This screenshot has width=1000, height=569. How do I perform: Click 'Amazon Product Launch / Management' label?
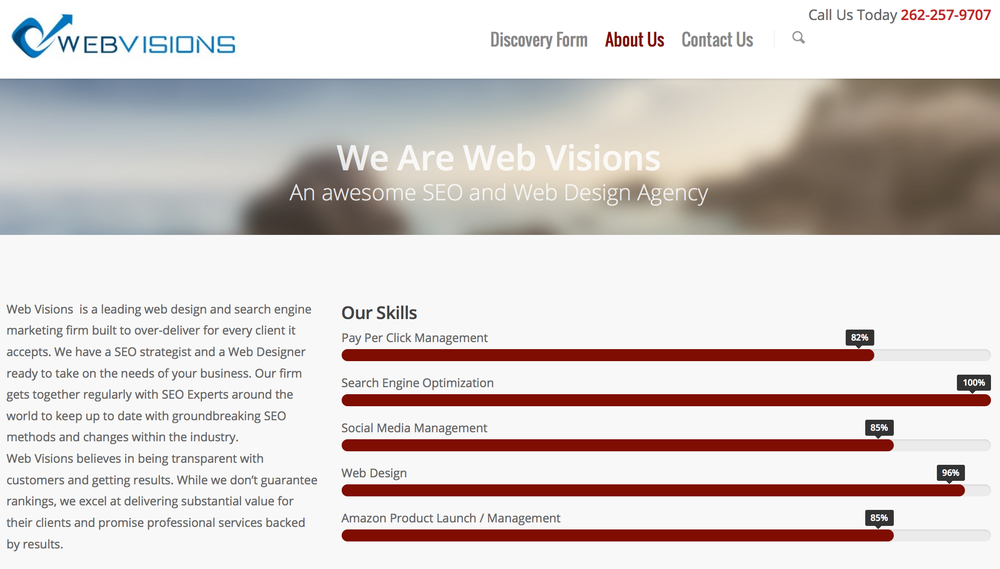coord(451,518)
